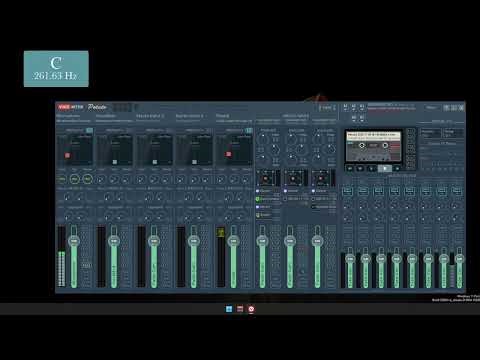Viewport: 480px width, 360px height.
Task: Toggle the teal button atop hardware input 5 panel
Action: point(249,130)
